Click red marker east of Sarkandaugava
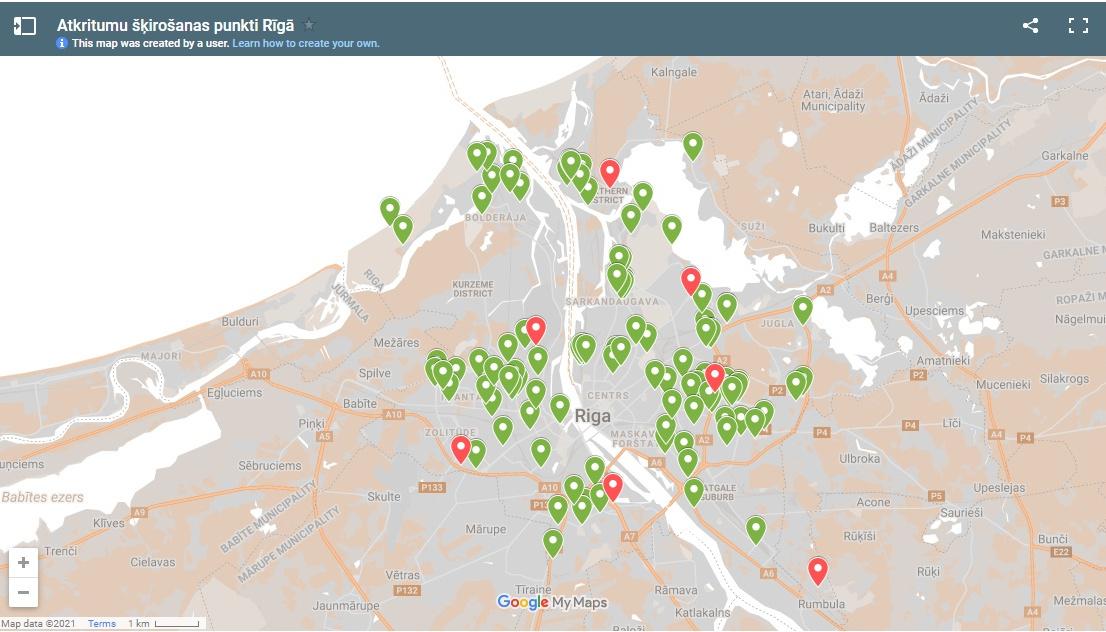Viewport: 1106px width, 632px height. click(x=690, y=279)
